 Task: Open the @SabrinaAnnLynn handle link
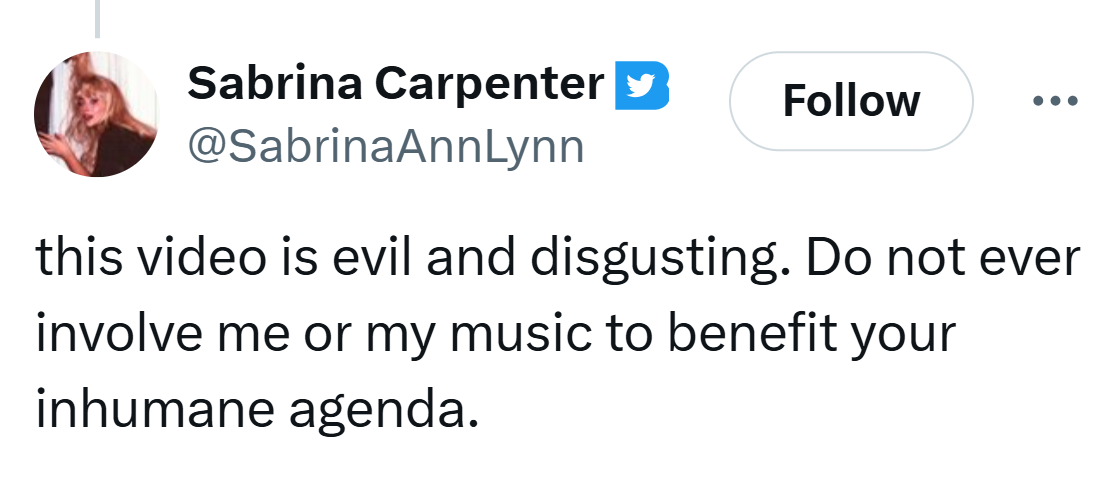tap(385, 146)
